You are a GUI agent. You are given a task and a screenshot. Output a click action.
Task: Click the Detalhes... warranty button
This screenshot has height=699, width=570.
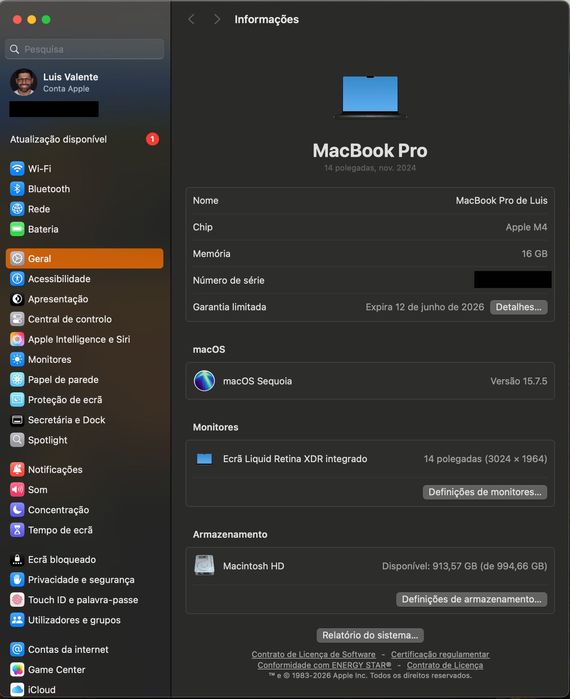point(518,307)
